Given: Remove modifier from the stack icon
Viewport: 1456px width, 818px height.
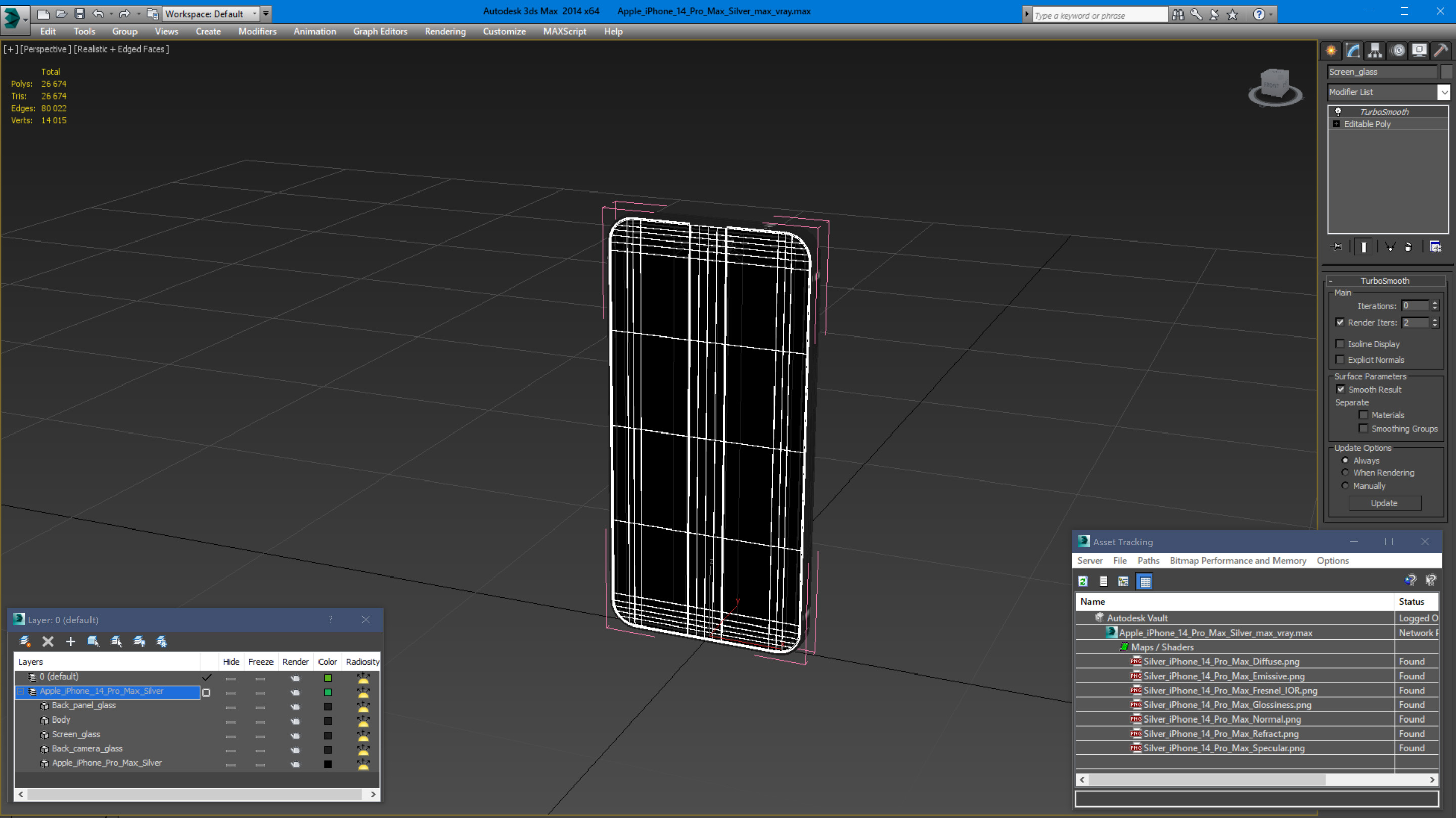Looking at the screenshot, I should tap(1408, 247).
